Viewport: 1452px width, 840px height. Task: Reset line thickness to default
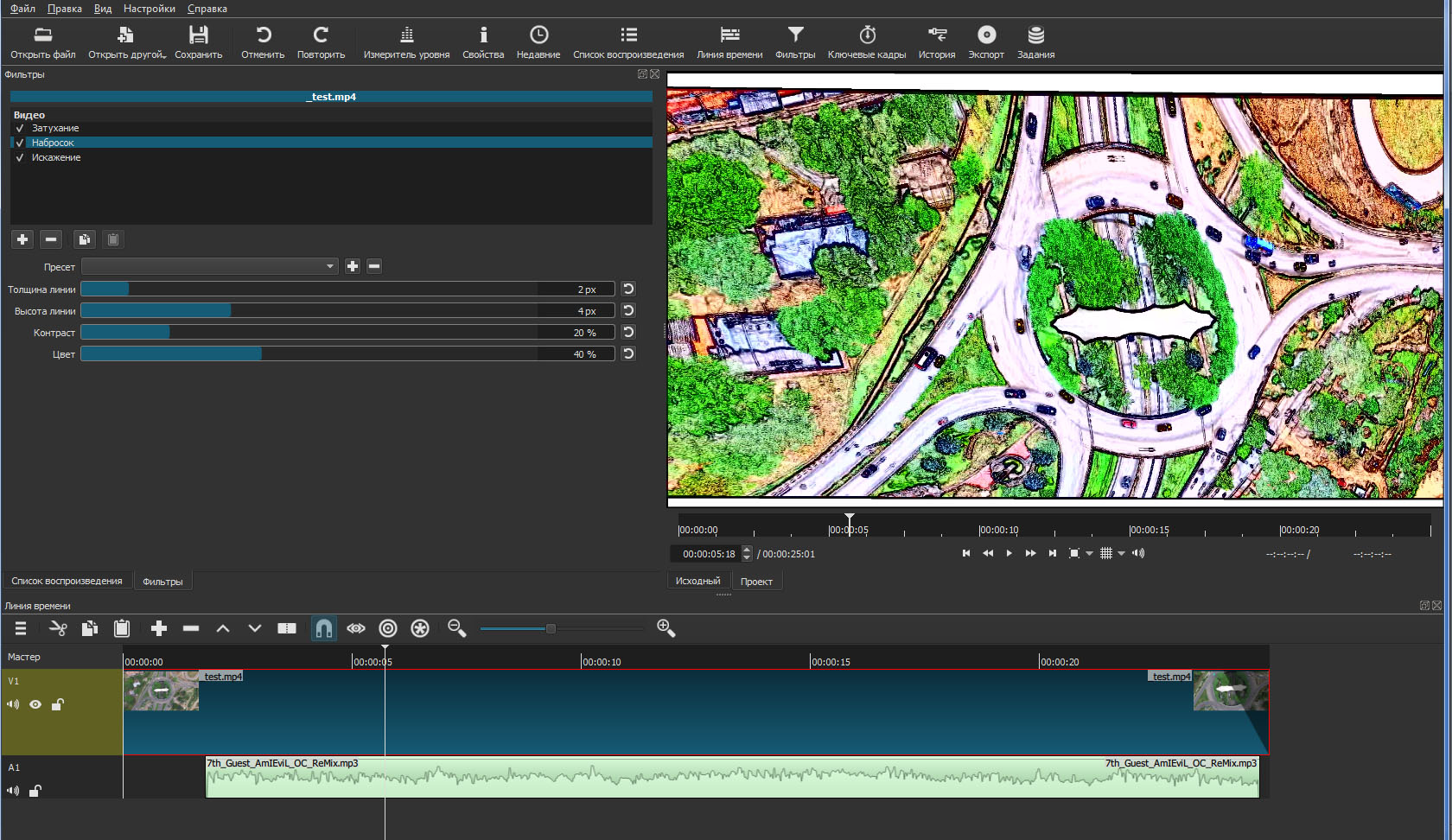pyautogui.click(x=628, y=290)
